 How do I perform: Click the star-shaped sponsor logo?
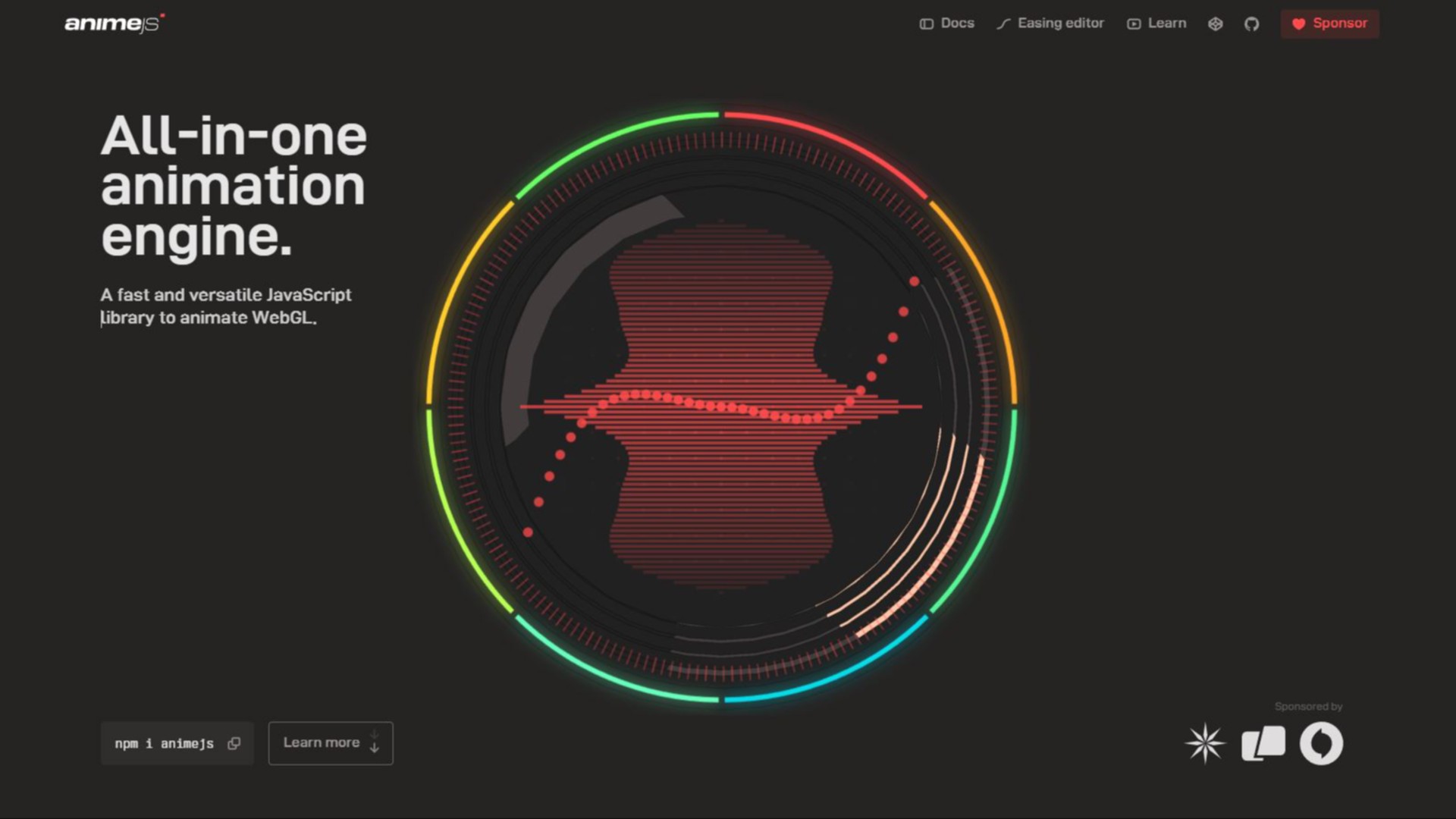(1204, 743)
